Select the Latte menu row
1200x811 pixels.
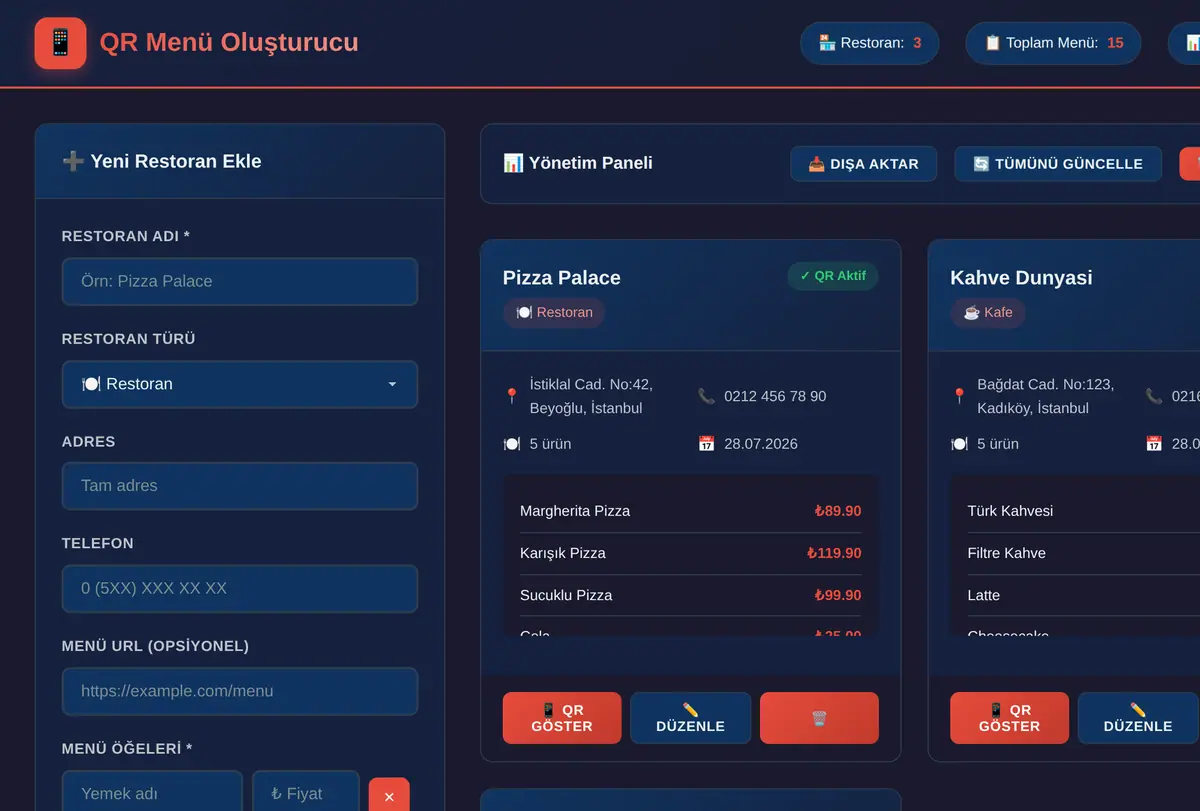click(x=1084, y=595)
